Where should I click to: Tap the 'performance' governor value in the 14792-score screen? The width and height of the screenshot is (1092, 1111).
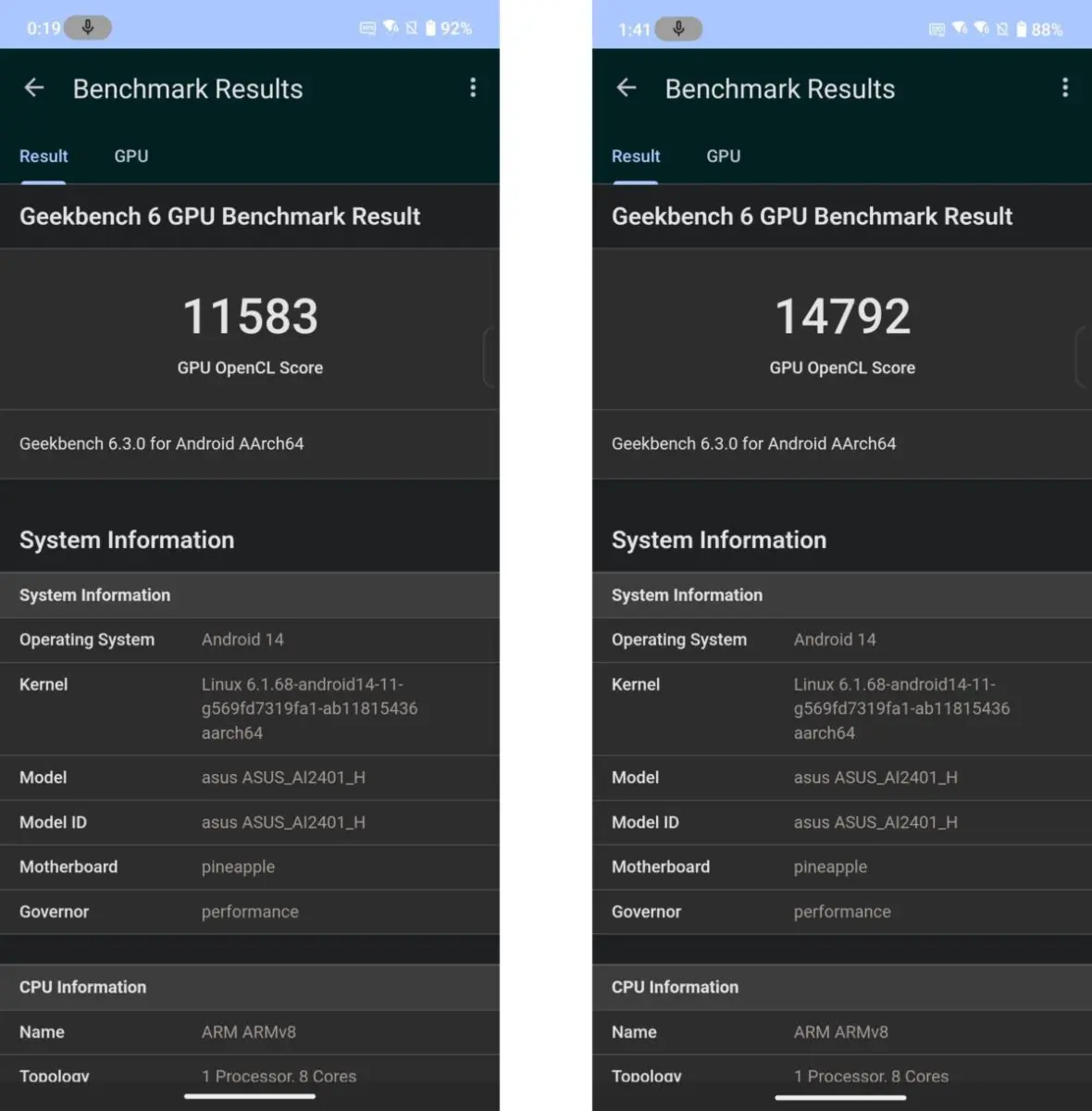pos(842,912)
